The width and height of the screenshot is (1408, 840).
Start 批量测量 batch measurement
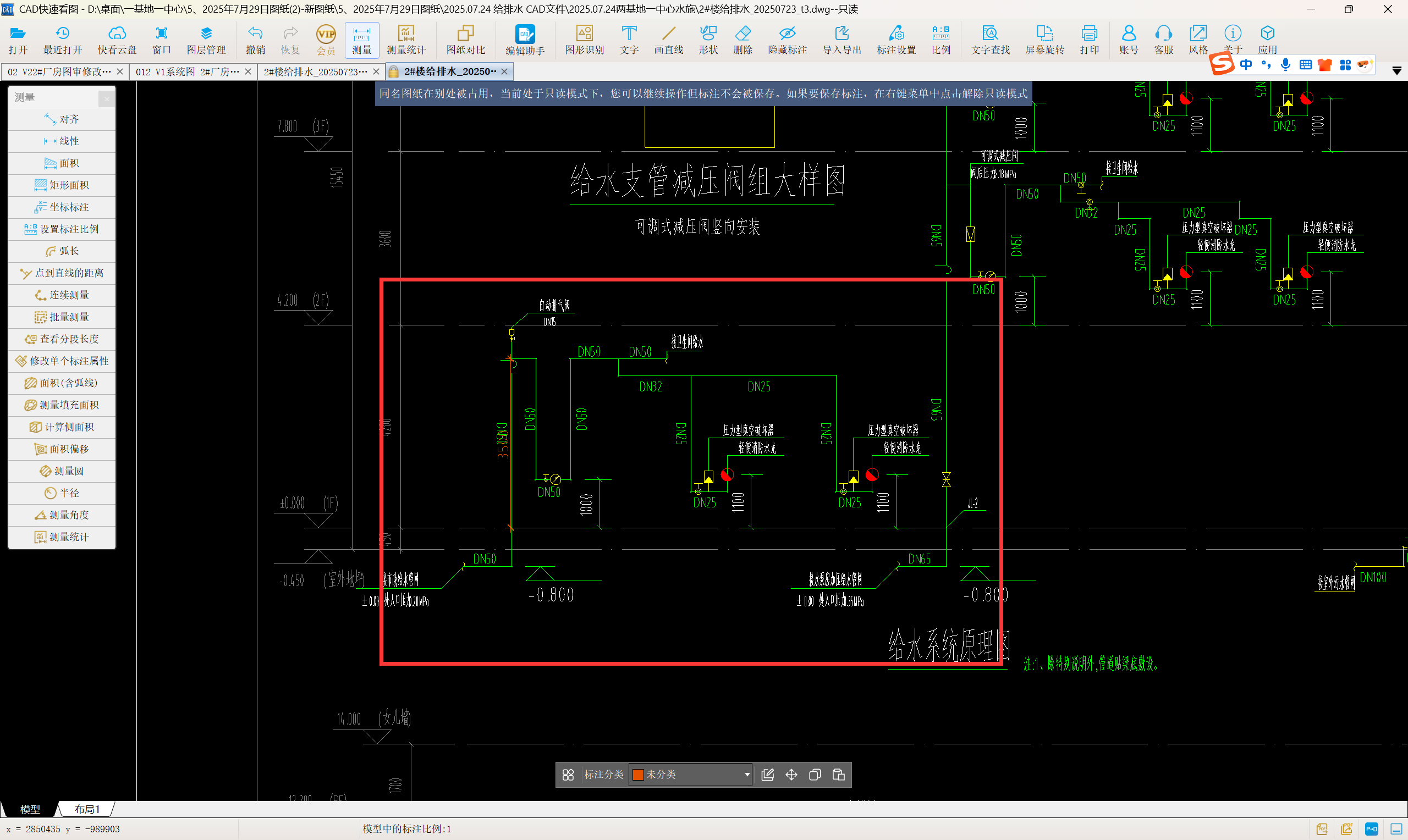tap(62, 317)
